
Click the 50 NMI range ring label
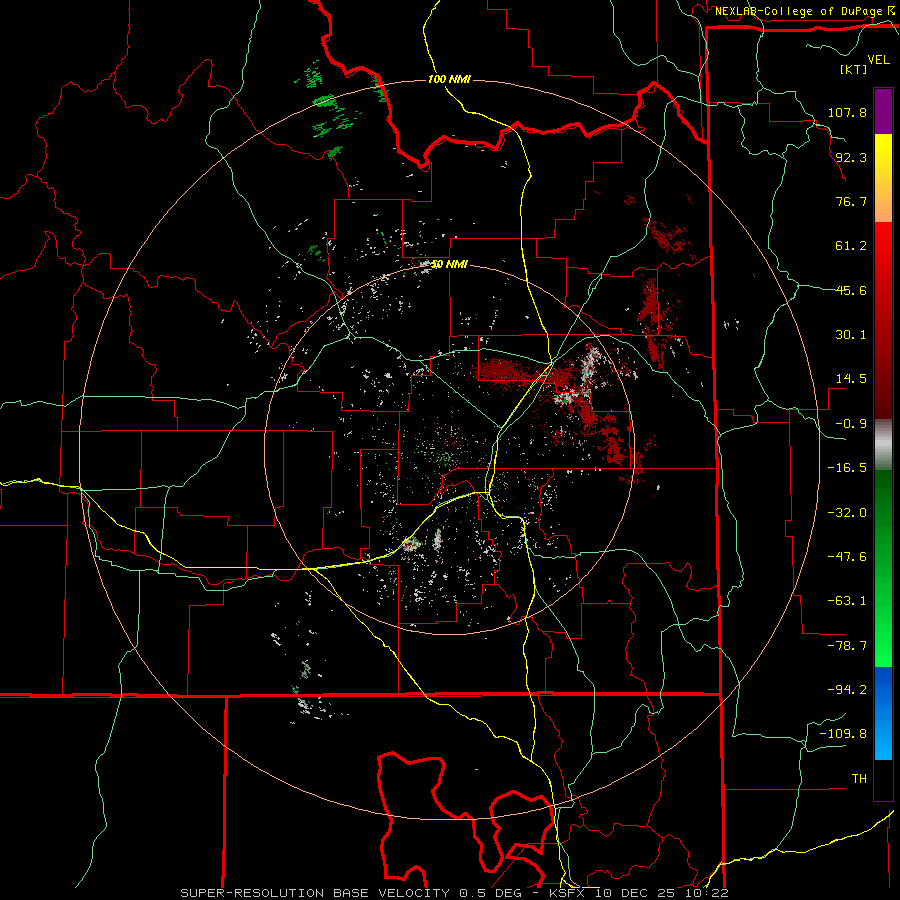click(x=449, y=264)
